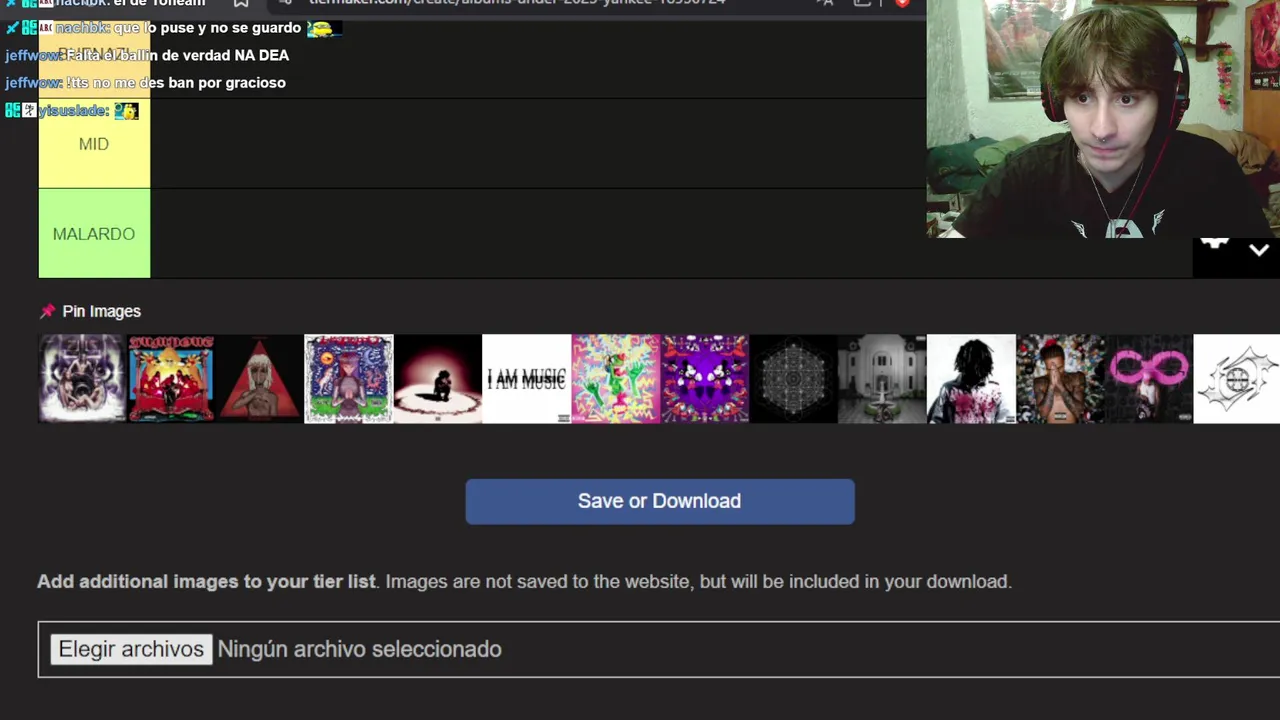Click the pink pushpin icon beside Pin Images

click(x=47, y=311)
